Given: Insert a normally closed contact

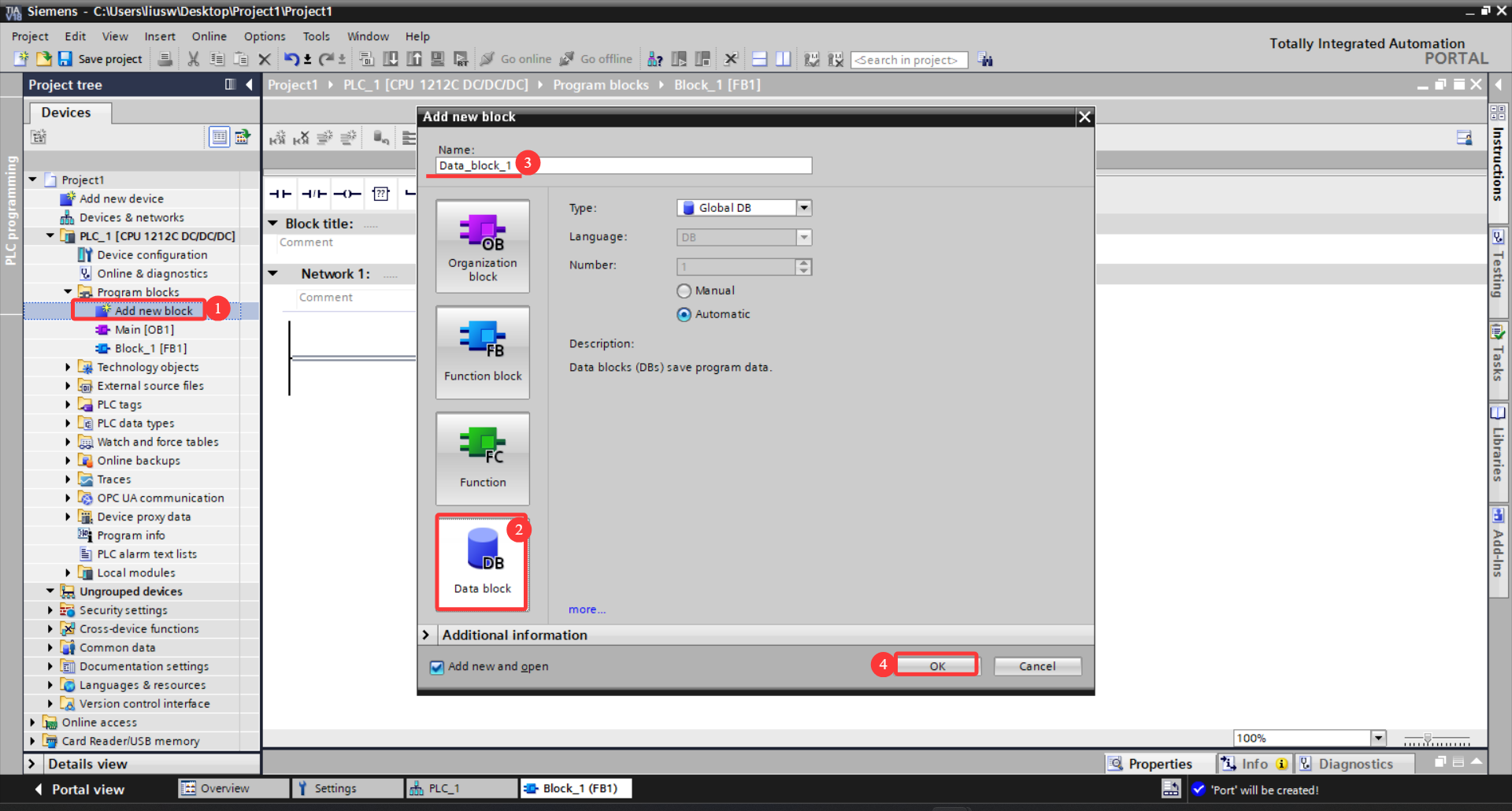Looking at the screenshot, I should (x=314, y=194).
